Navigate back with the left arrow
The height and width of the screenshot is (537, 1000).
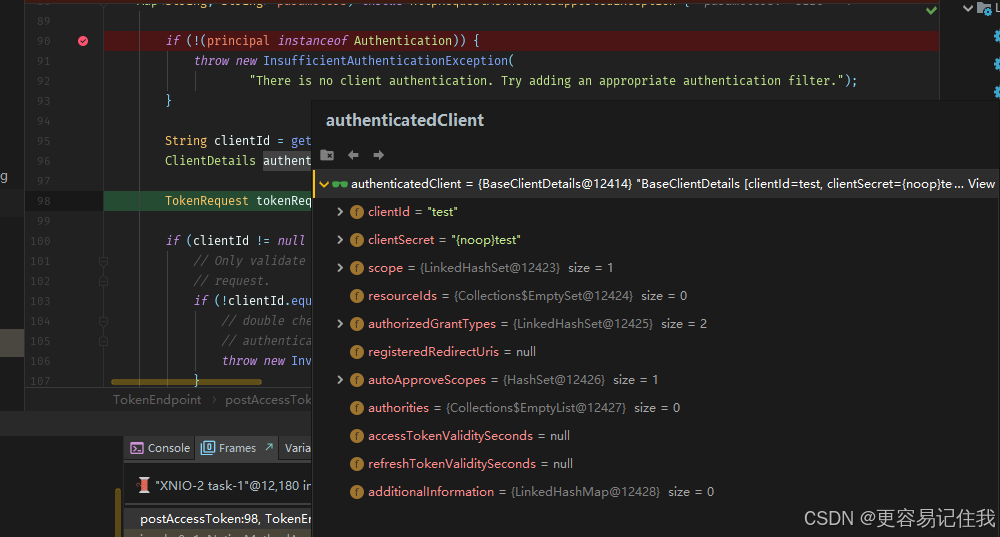[353, 155]
